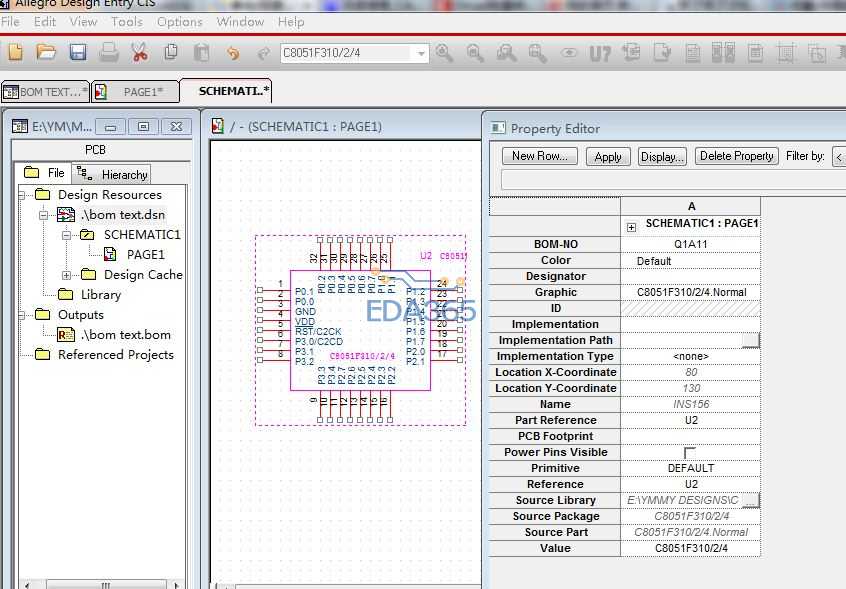
Task: Click the Print toolbar icon
Action: click(x=109, y=53)
